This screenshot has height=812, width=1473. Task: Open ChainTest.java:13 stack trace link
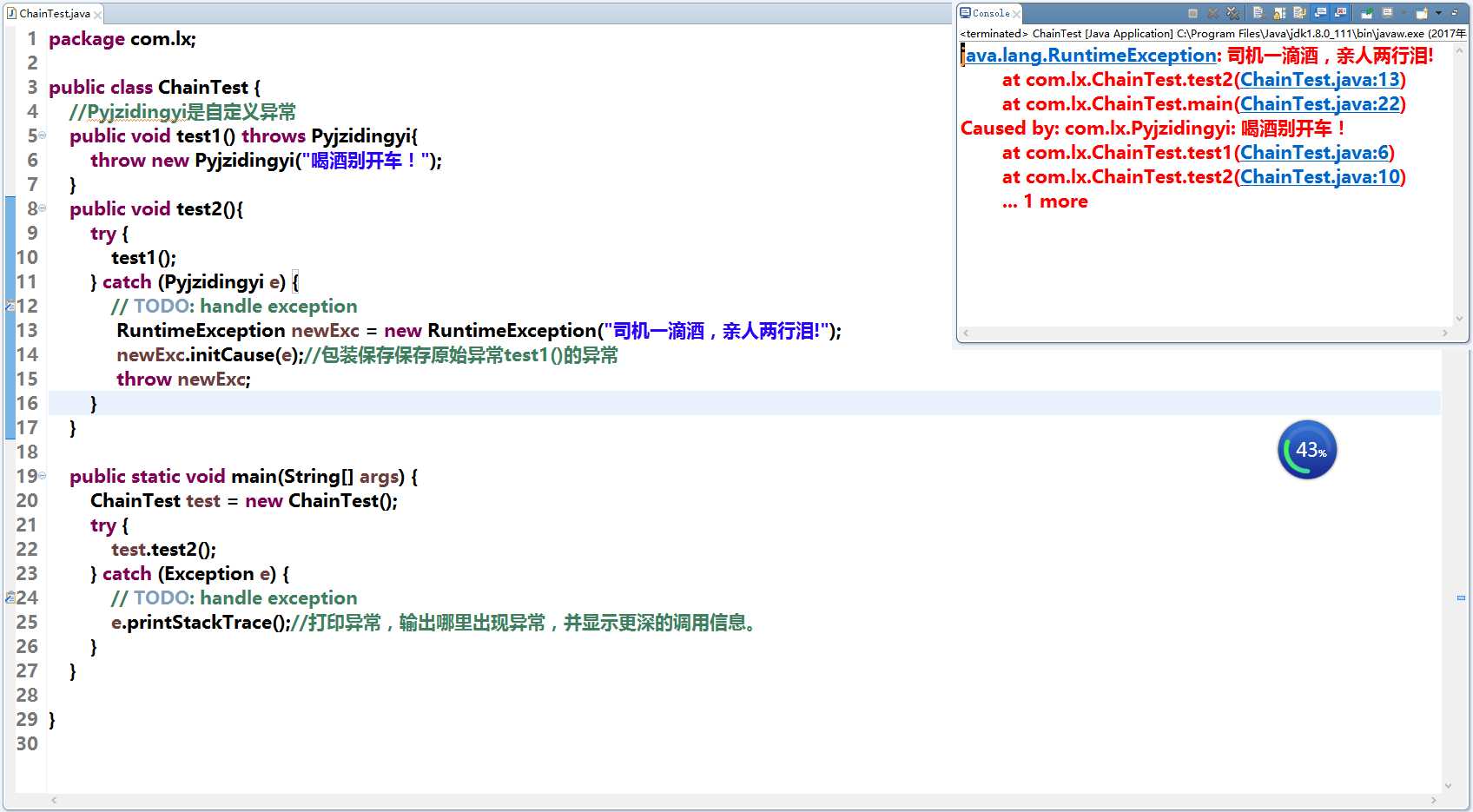point(1320,80)
